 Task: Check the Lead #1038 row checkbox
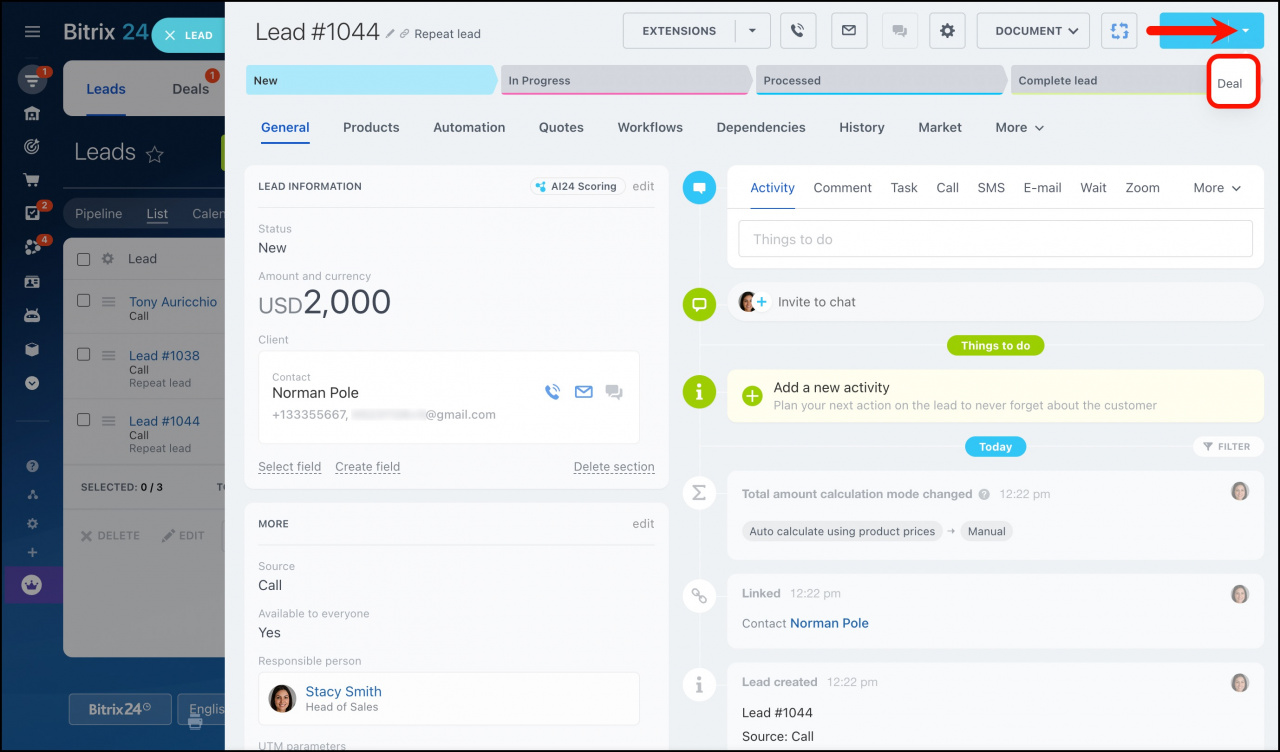[84, 354]
